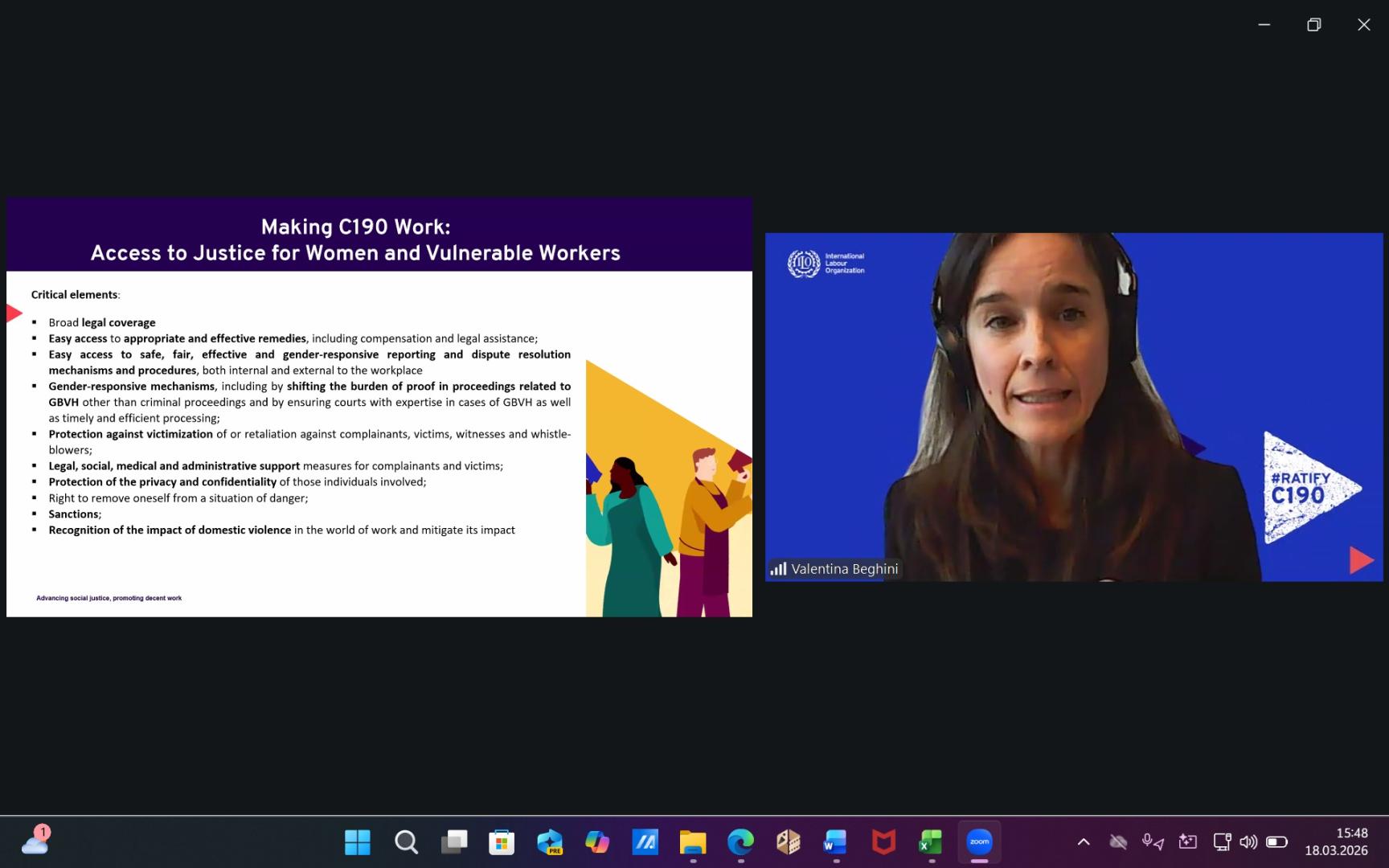Viewport: 1389px width, 868px height.
Task: Launch Microsoft Copilot from the taskbar
Action: [x=597, y=841]
